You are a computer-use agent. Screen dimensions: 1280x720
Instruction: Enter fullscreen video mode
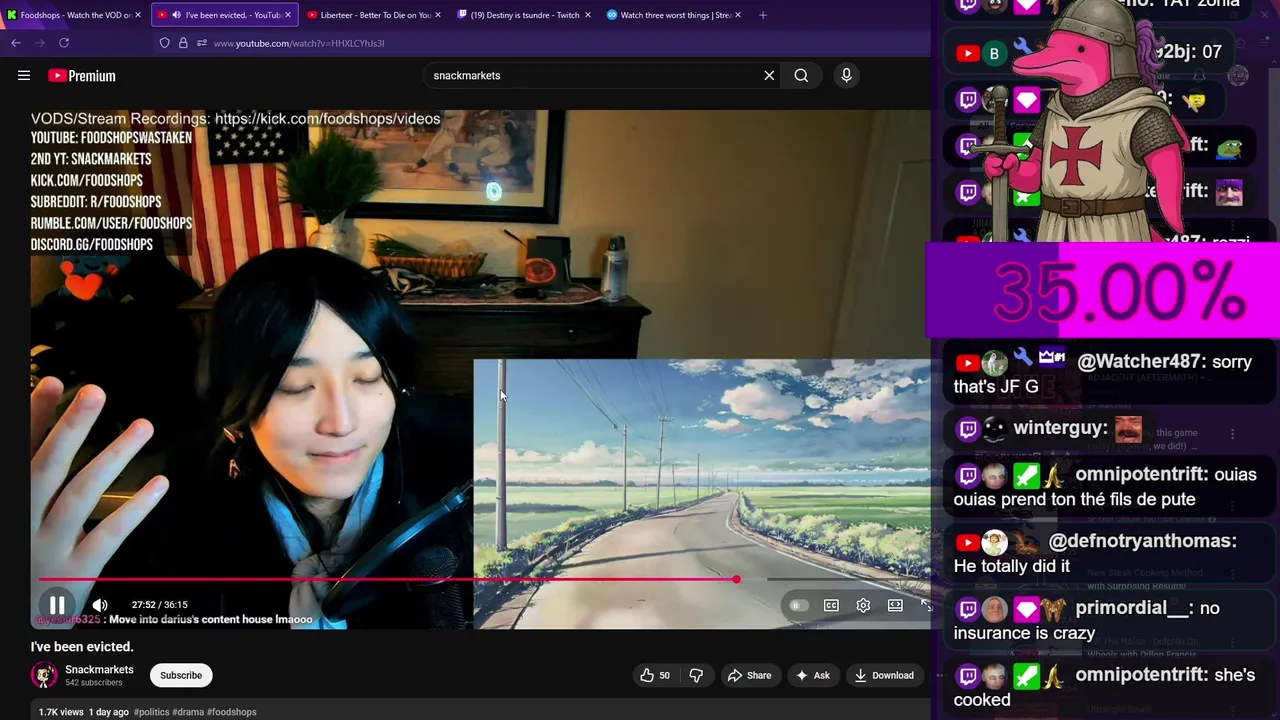click(926, 605)
